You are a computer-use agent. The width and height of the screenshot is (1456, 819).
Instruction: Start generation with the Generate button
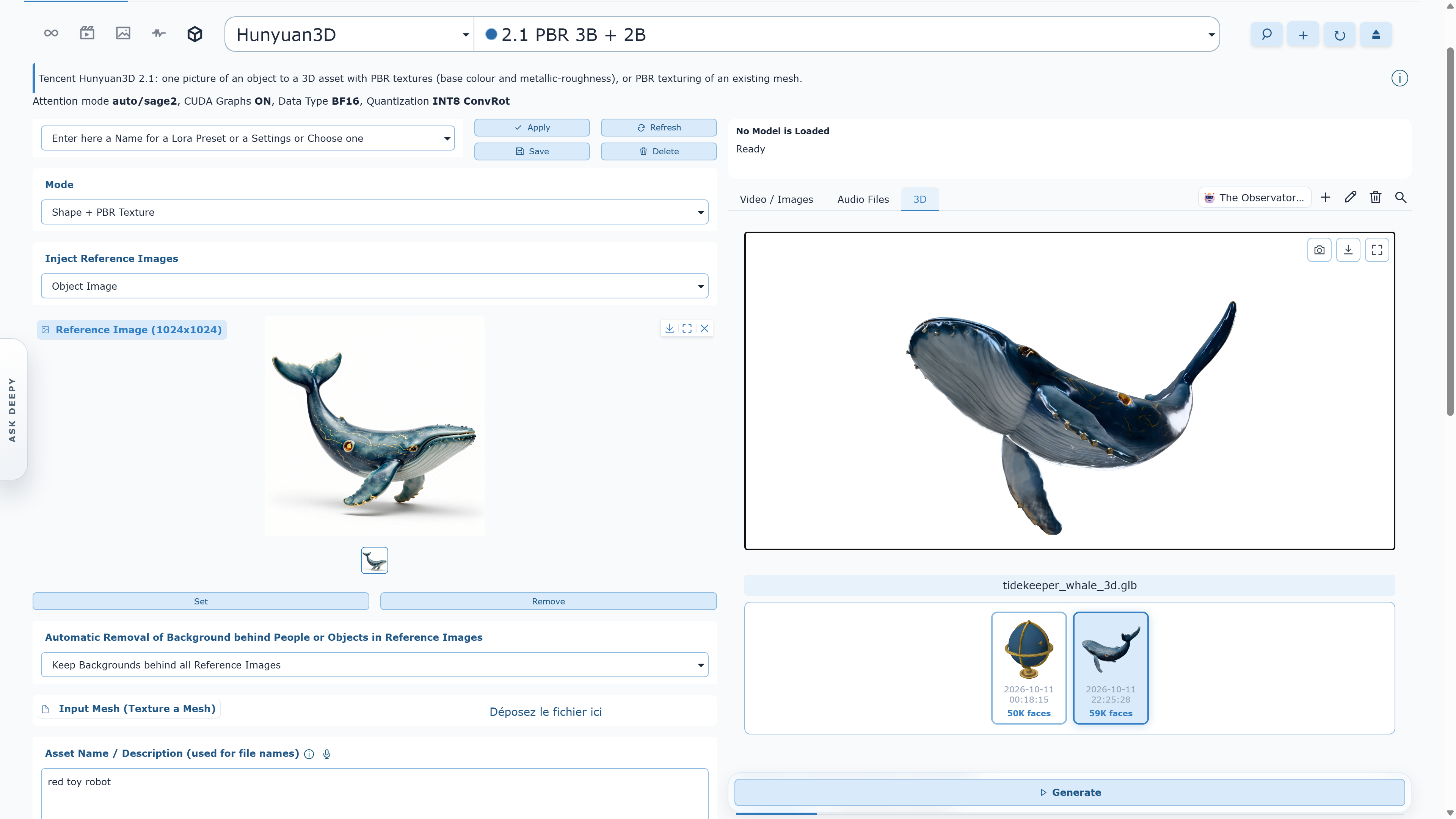click(1069, 792)
